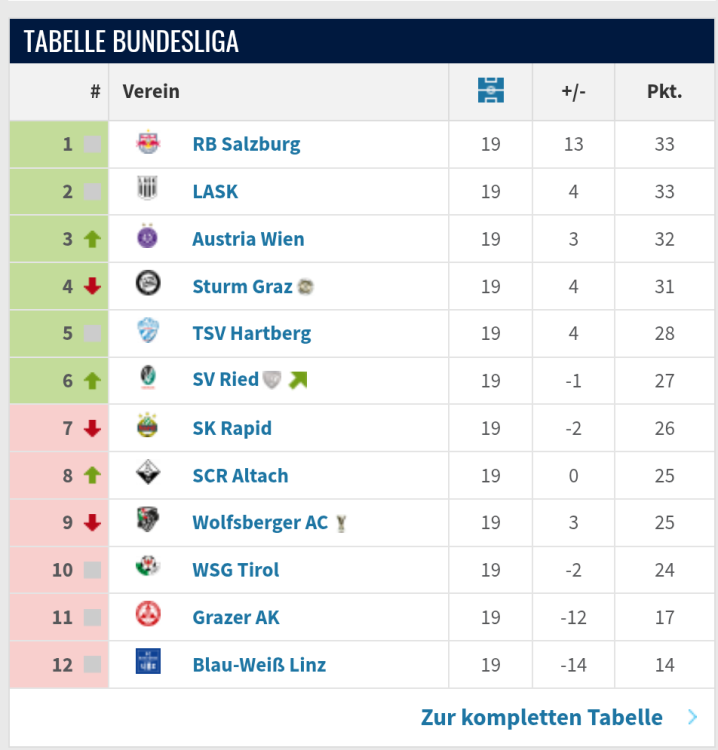Click the Wolfsberger AC club crest
The height and width of the screenshot is (750, 718).
[148, 521]
